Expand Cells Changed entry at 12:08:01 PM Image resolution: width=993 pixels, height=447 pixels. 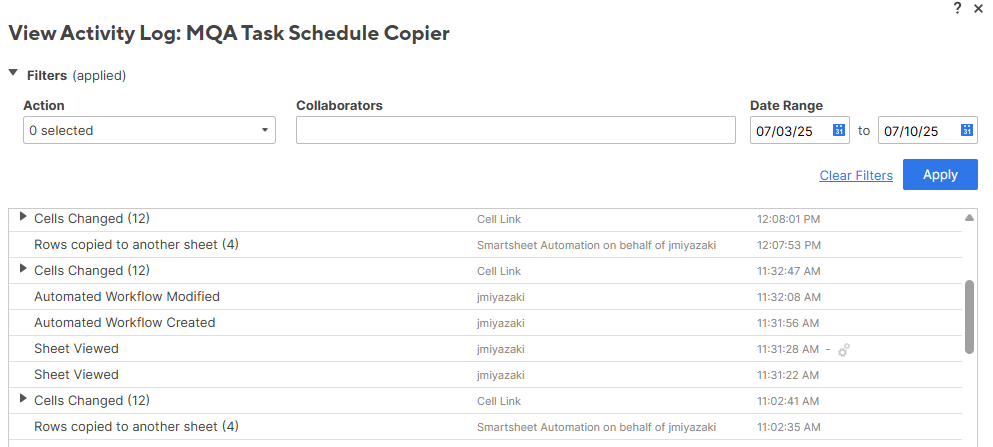pos(23,217)
